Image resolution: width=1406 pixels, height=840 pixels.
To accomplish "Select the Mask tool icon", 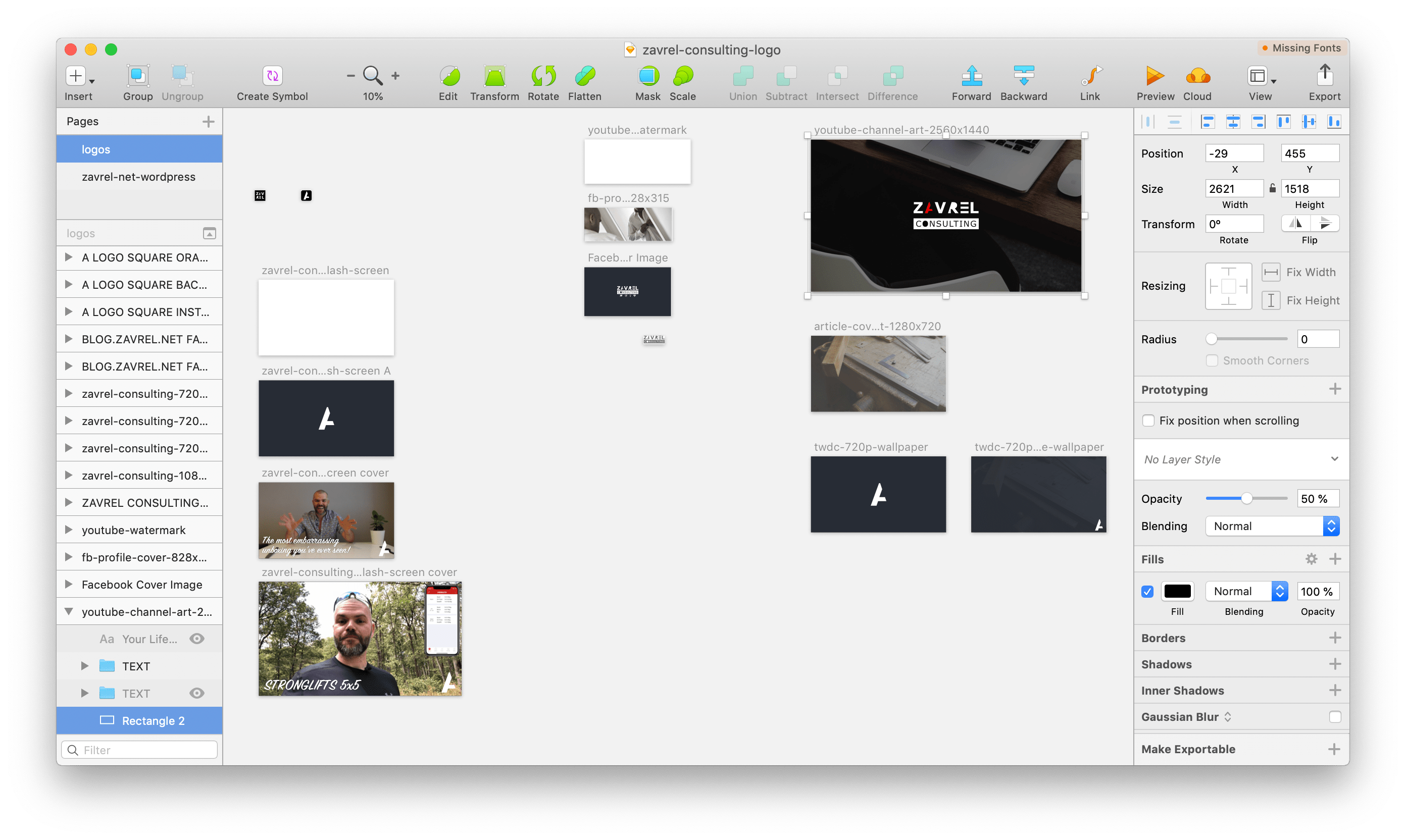I will coord(648,76).
